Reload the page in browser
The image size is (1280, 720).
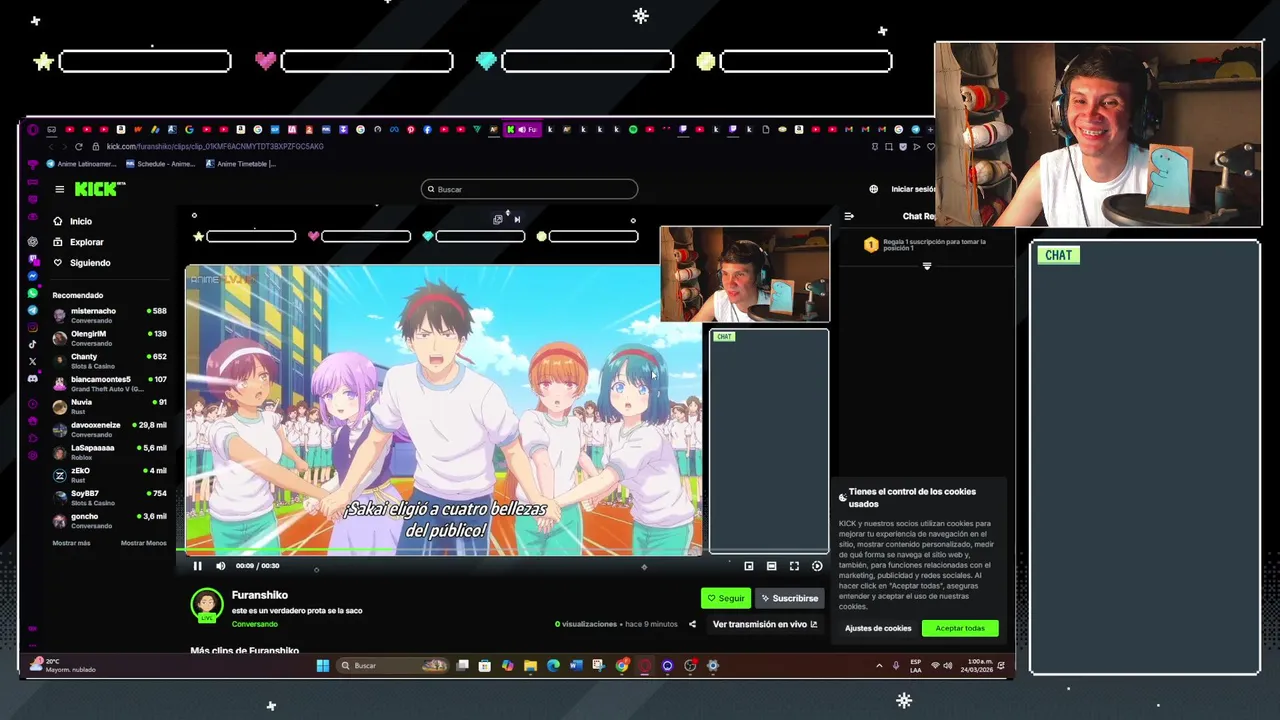79,146
